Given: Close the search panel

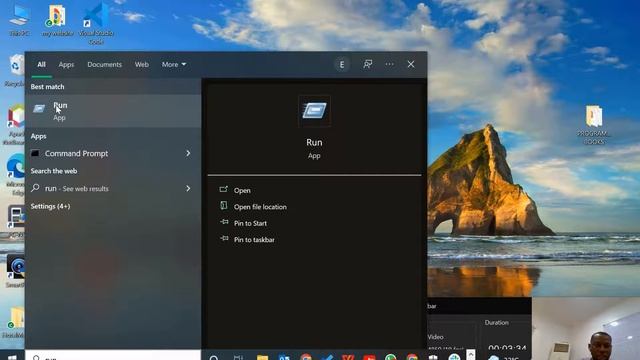Looking at the screenshot, I should tap(411, 64).
